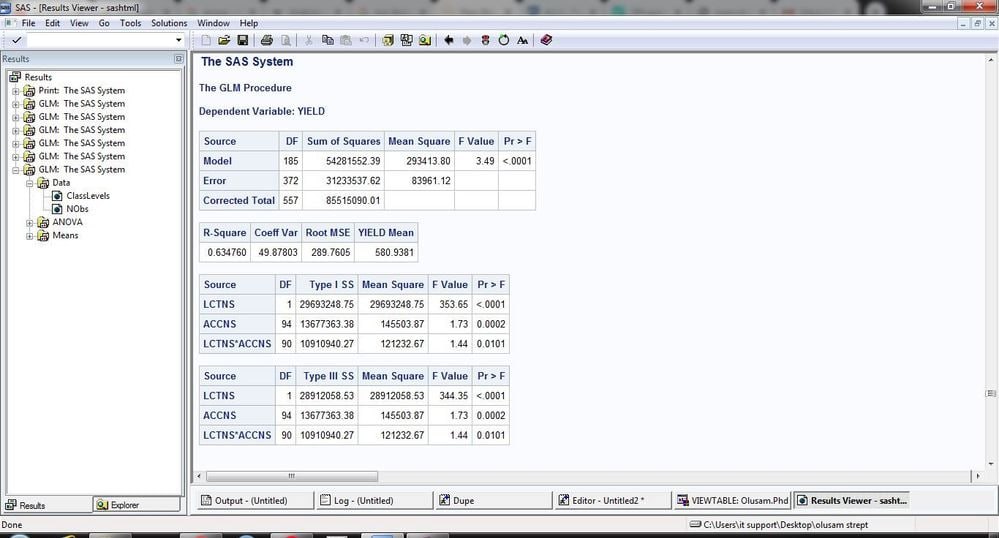The height and width of the screenshot is (538, 999).
Task: Expand the ANOVA tree folder
Action: [29, 222]
